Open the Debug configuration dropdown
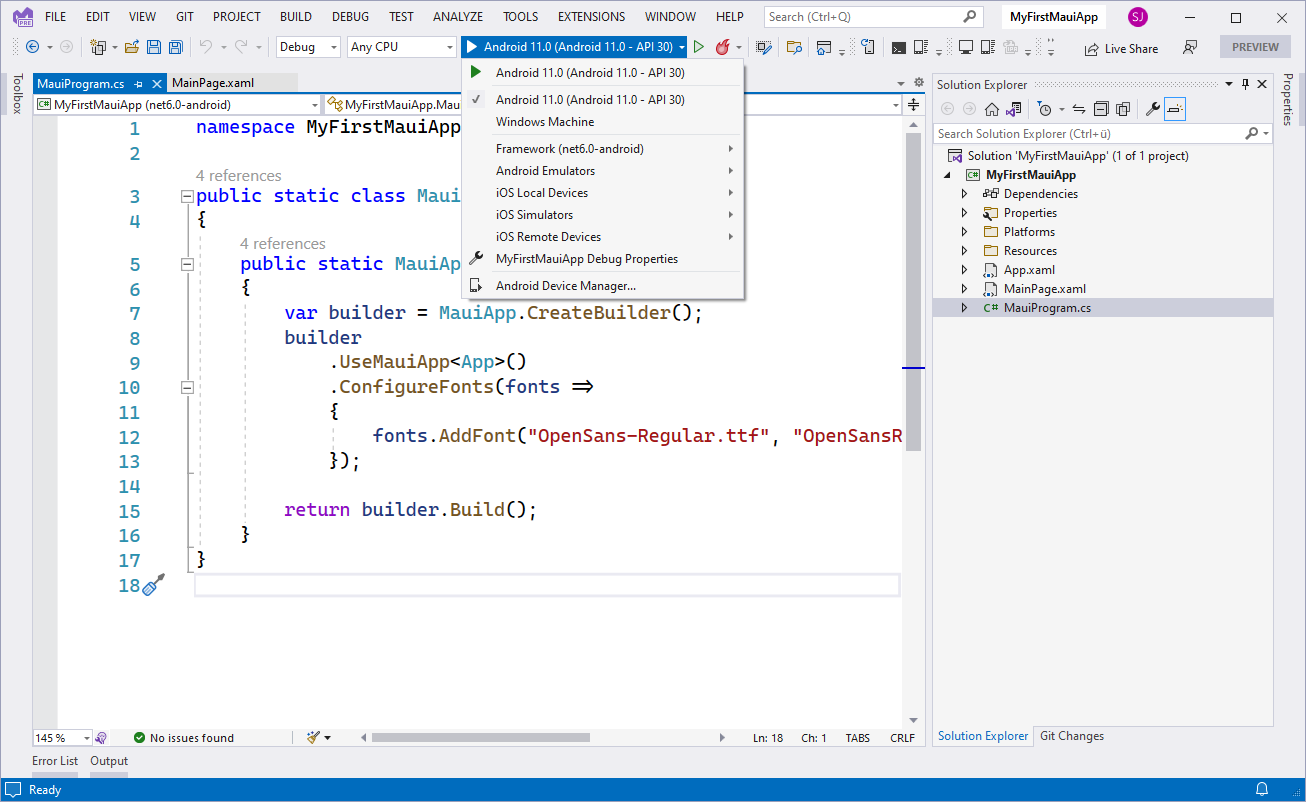The image size is (1306, 802). pos(307,47)
